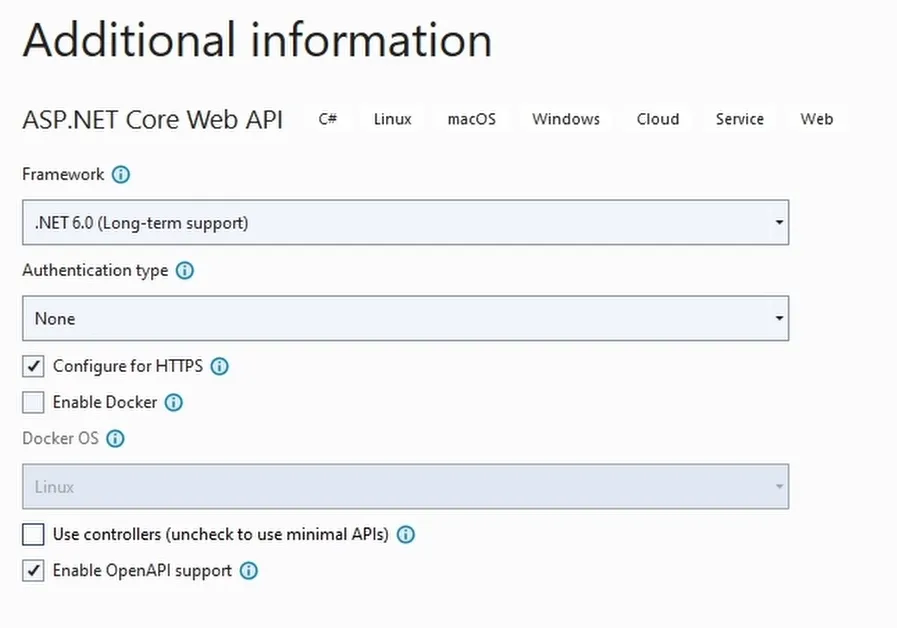The height and width of the screenshot is (628, 897).
Task: Uncheck Enable OpenAPI support checkbox
Action: click(x=33, y=571)
